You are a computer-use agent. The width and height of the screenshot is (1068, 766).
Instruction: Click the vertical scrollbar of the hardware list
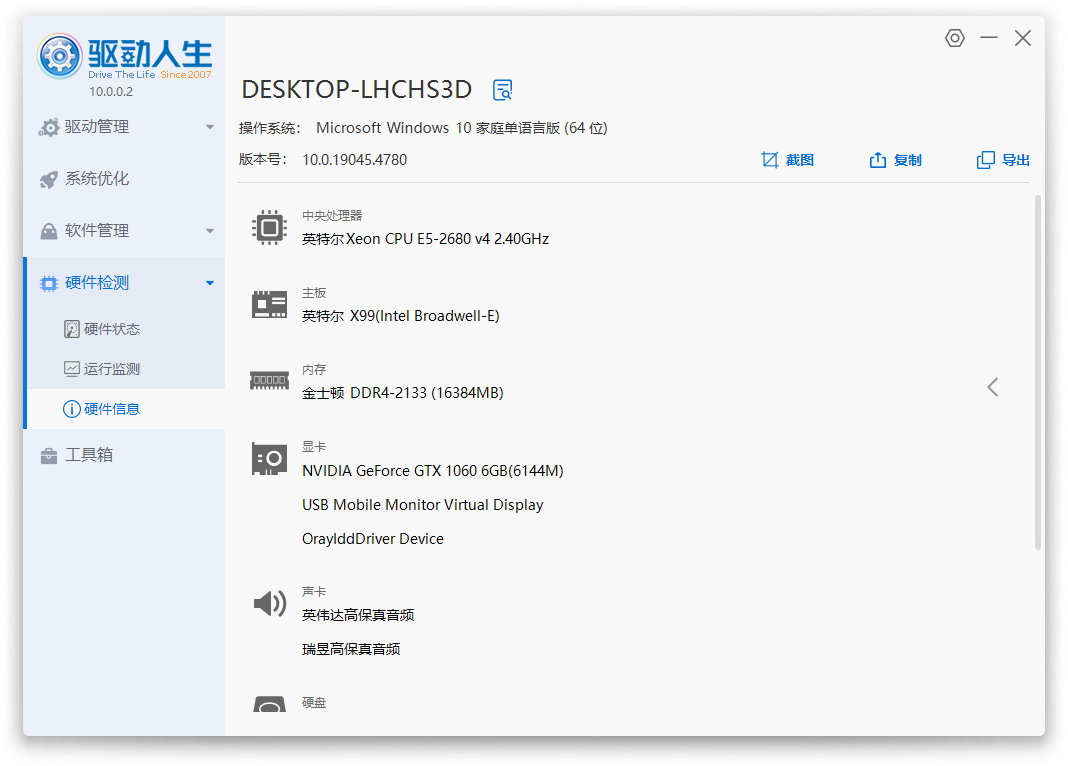click(1038, 372)
